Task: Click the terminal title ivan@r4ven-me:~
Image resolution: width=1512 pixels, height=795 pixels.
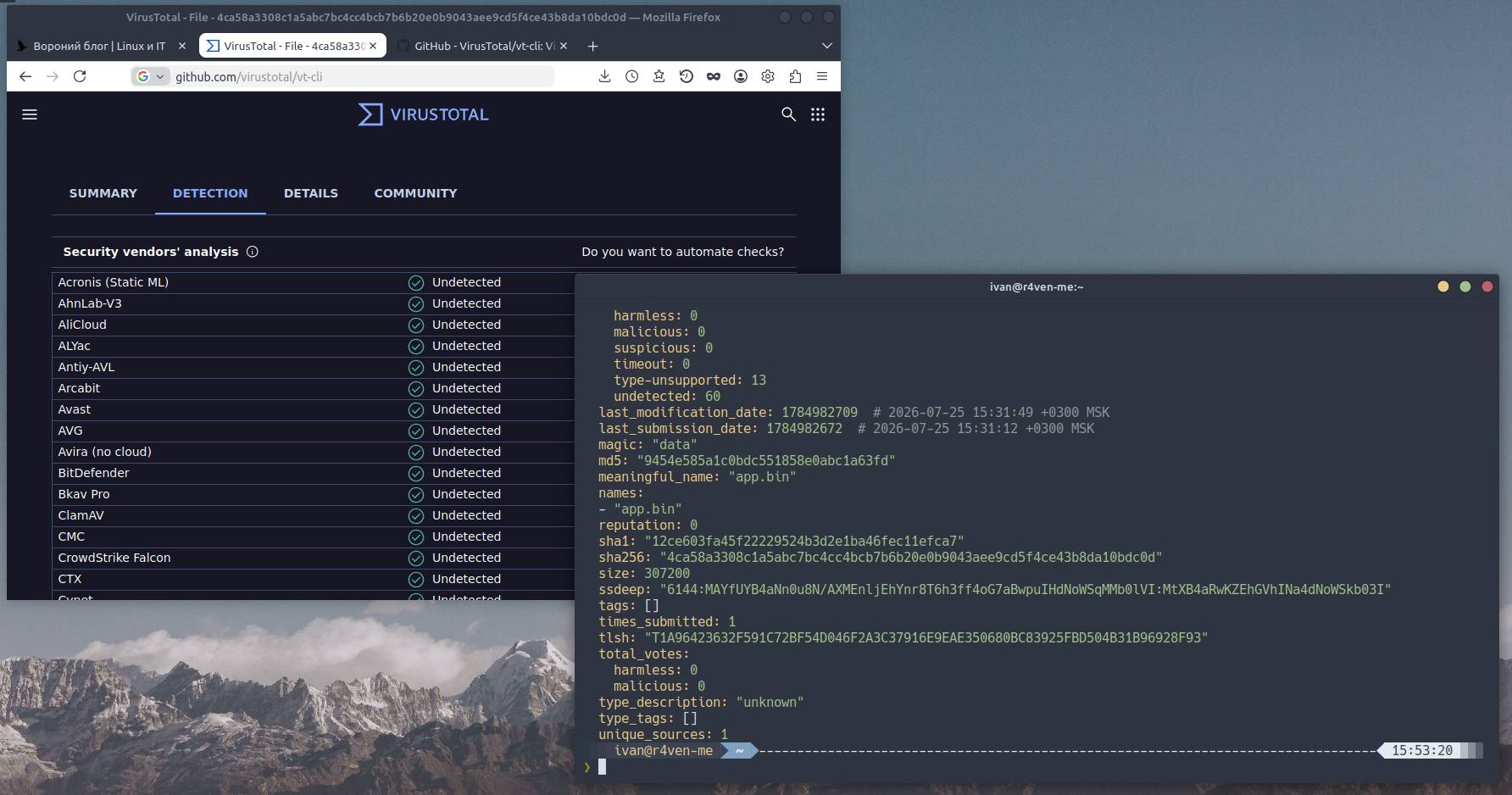Action: click(x=1037, y=286)
